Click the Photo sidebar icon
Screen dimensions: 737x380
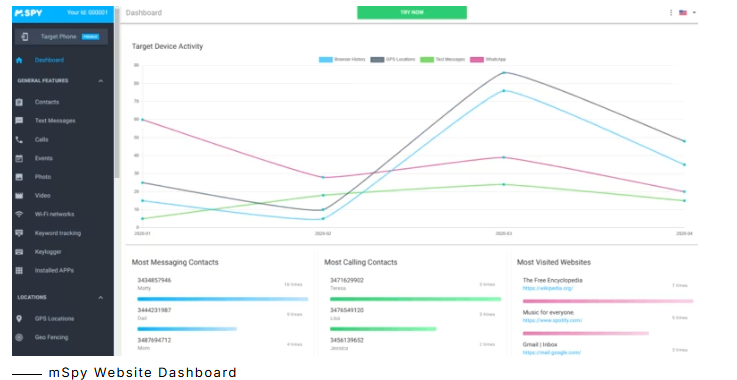coord(19,177)
